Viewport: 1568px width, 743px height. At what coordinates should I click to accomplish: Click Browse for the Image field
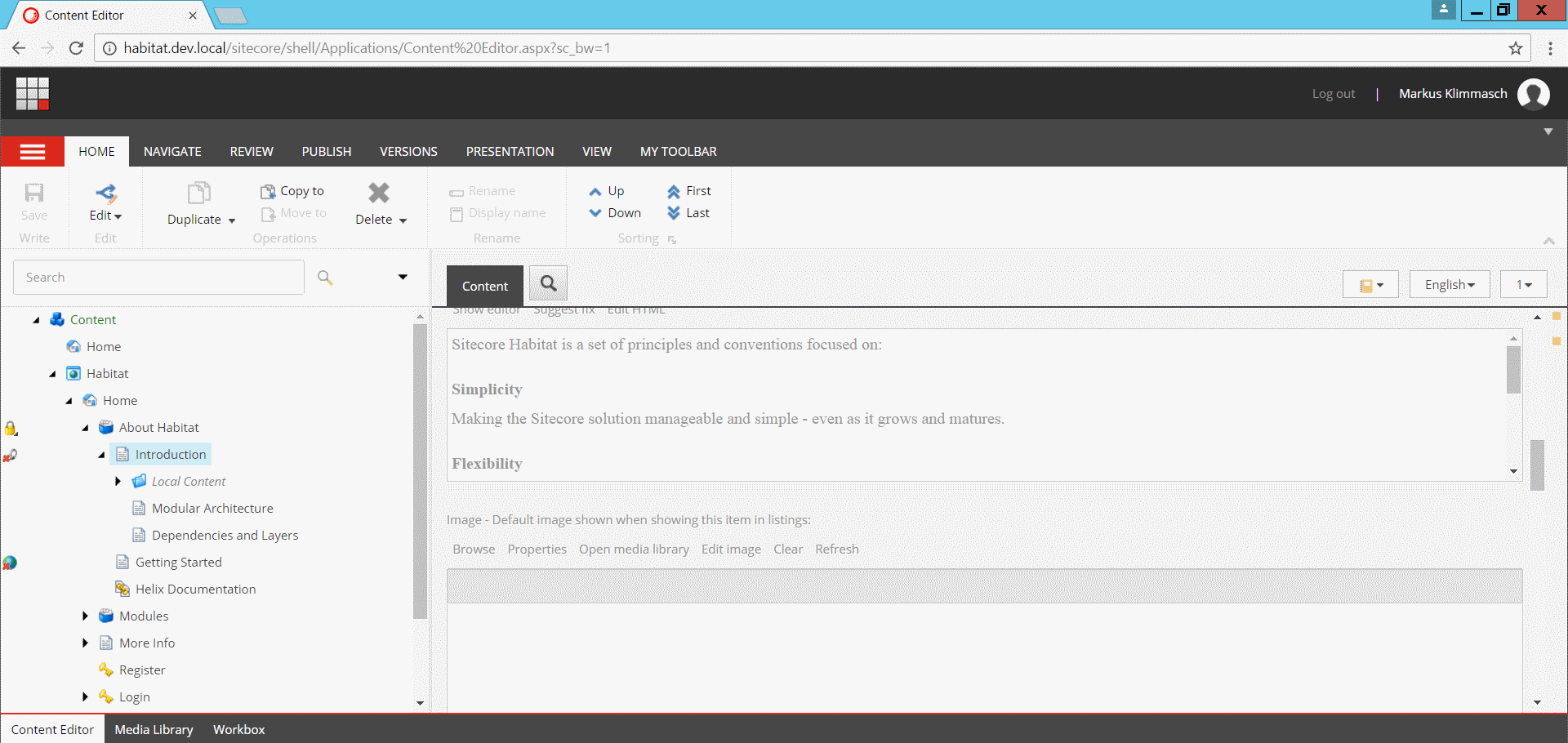click(x=474, y=549)
